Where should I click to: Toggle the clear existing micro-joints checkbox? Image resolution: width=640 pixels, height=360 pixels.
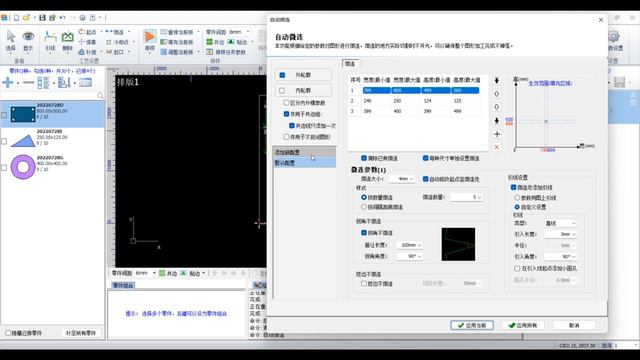364,158
